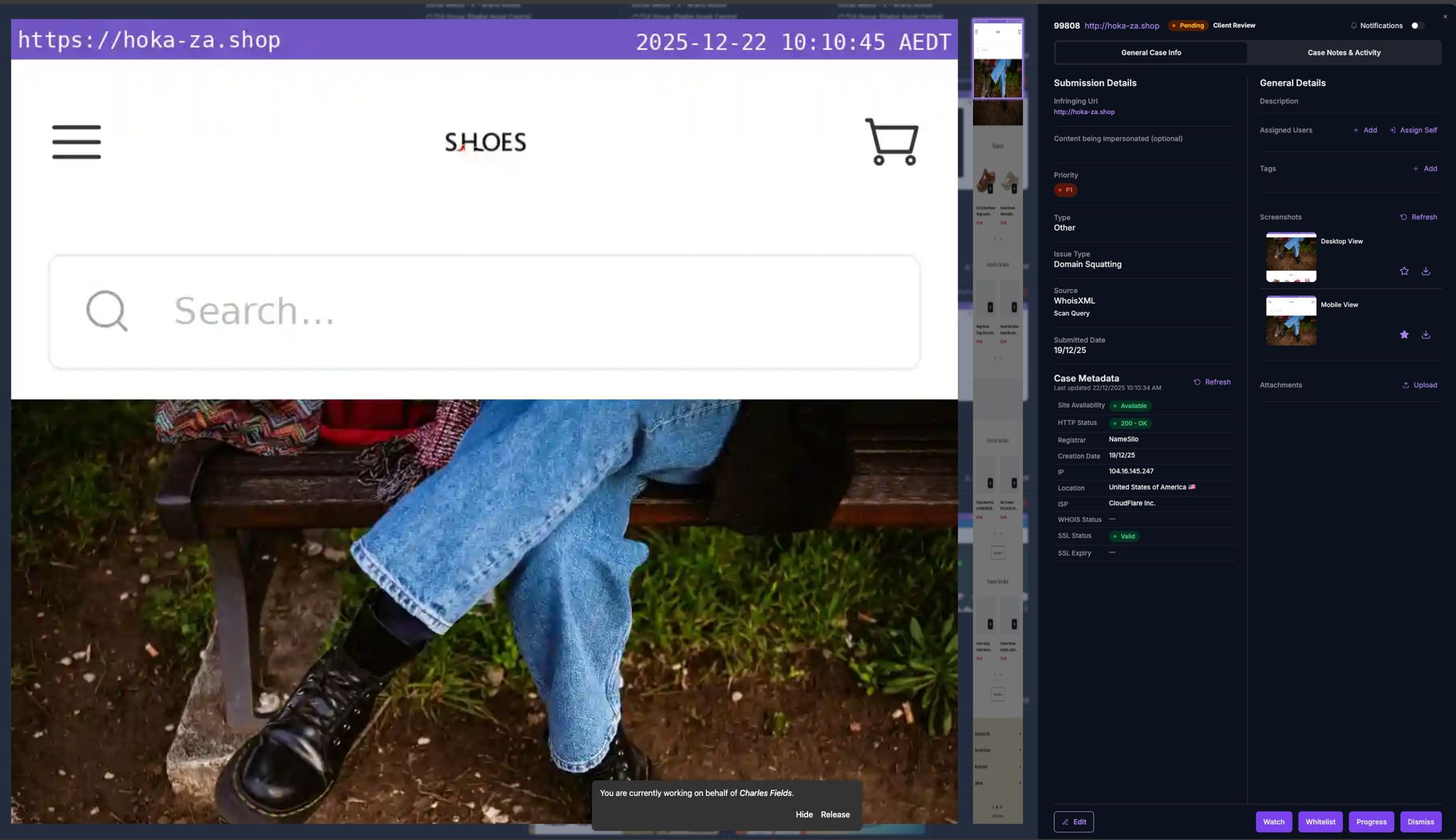The image size is (1456, 840).
Task: Toggle the Notifications switch
Action: [x=1417, y=26]
